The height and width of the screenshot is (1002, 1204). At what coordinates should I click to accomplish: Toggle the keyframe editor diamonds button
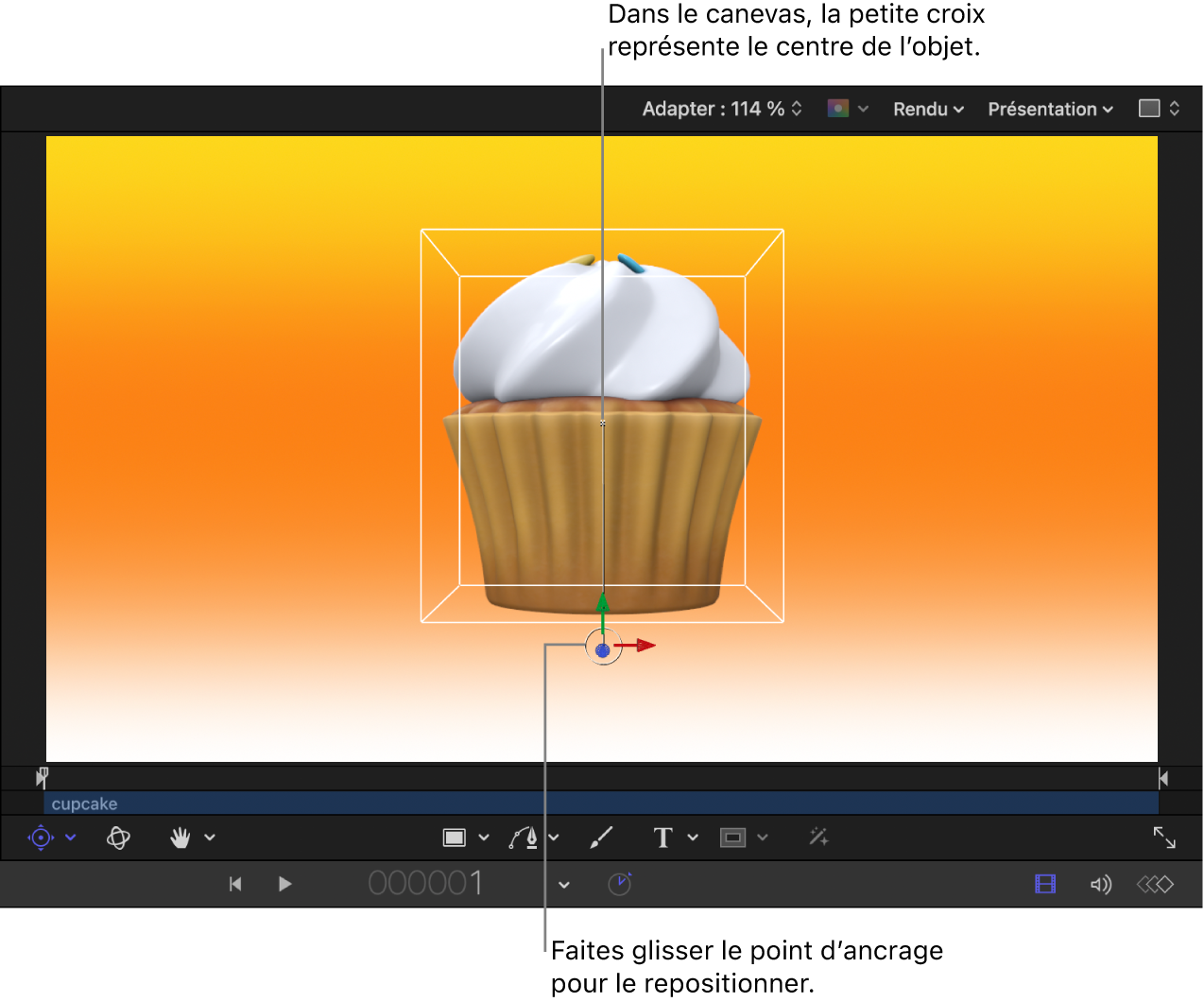coord(1155,885)
